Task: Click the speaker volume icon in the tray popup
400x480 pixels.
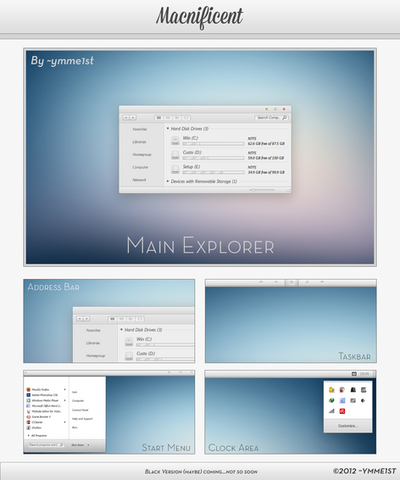Action: [363, 400]
